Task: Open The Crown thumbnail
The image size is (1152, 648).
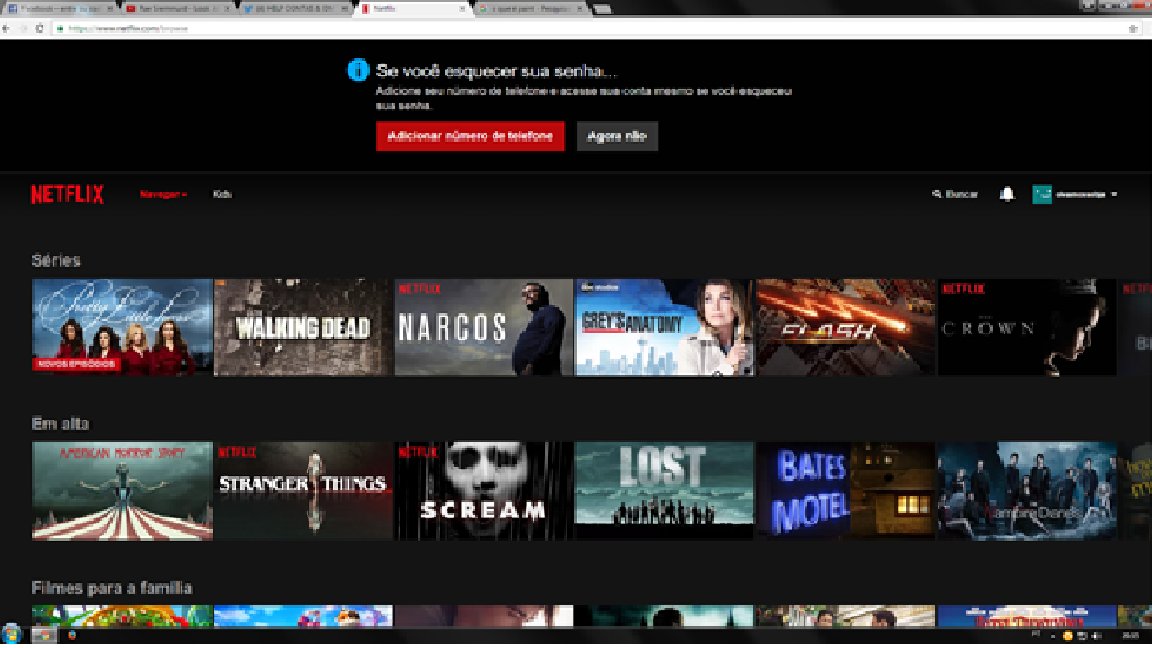Action: 1027,327
